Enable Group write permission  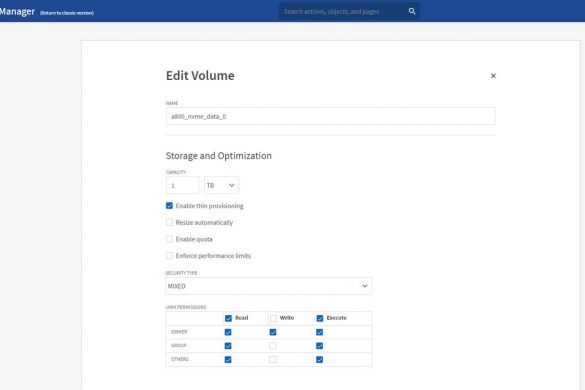273,346
